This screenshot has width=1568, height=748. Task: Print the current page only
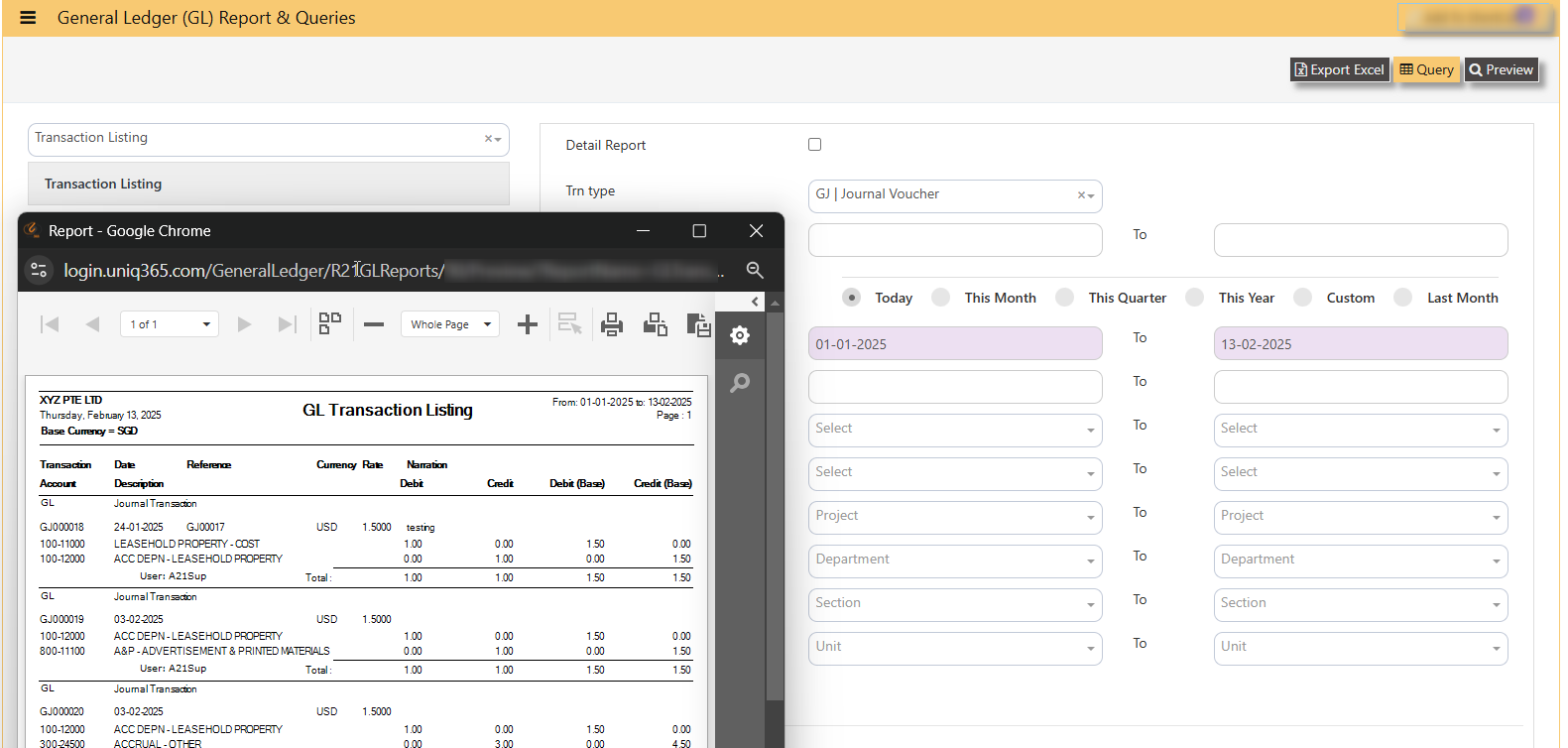[x=656, y=324]
